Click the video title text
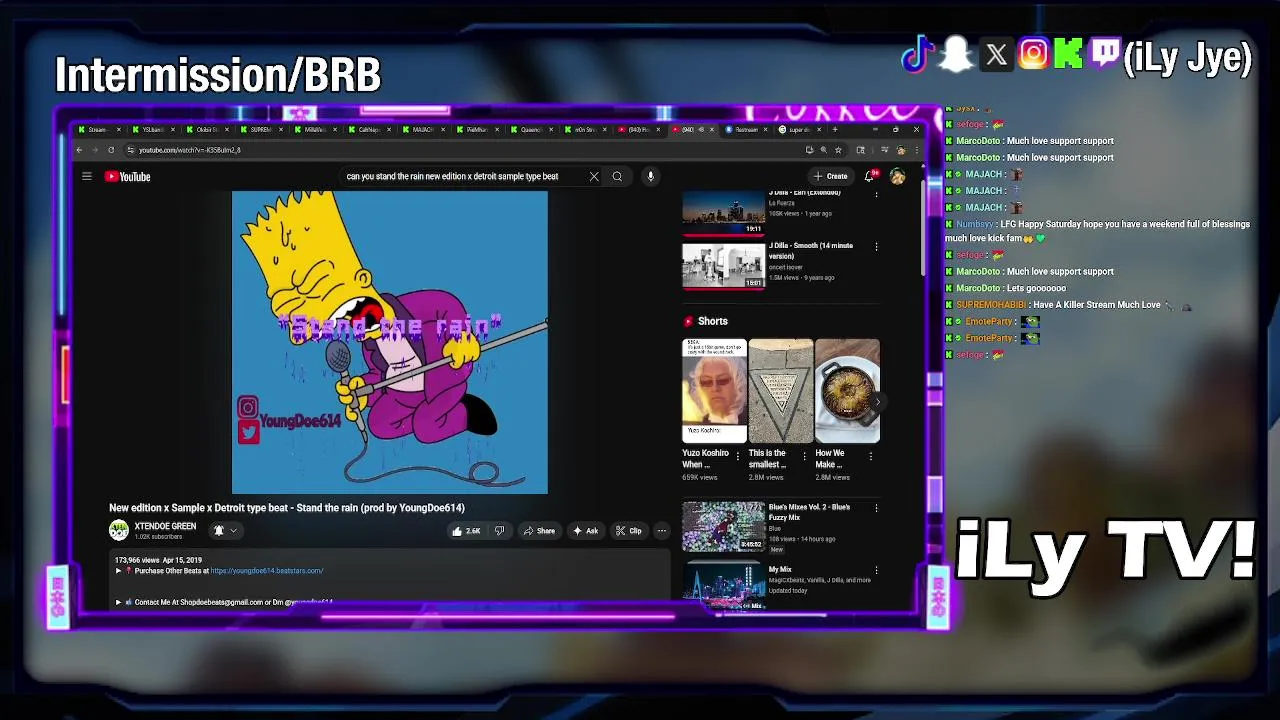Screen dimensions: 1280x720 (287, 508)
